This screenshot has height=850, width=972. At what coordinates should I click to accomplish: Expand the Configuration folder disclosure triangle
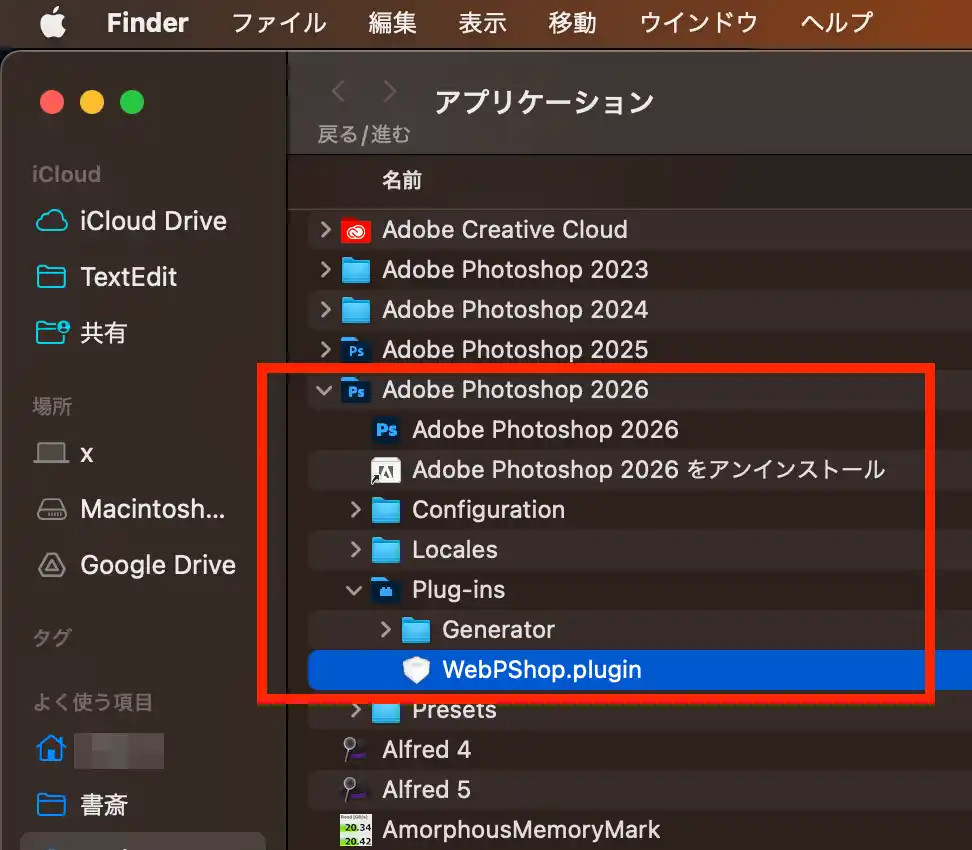coord(353,510)
